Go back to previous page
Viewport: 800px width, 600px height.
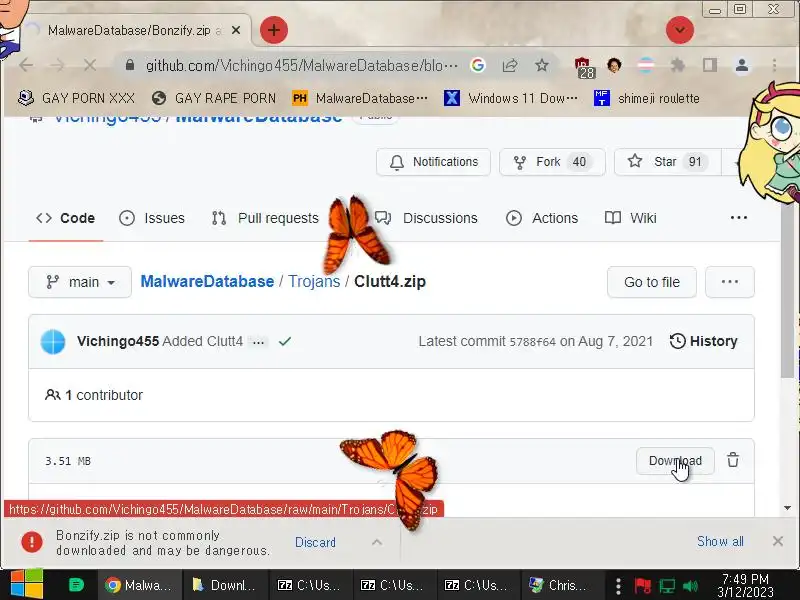point(26,65)
